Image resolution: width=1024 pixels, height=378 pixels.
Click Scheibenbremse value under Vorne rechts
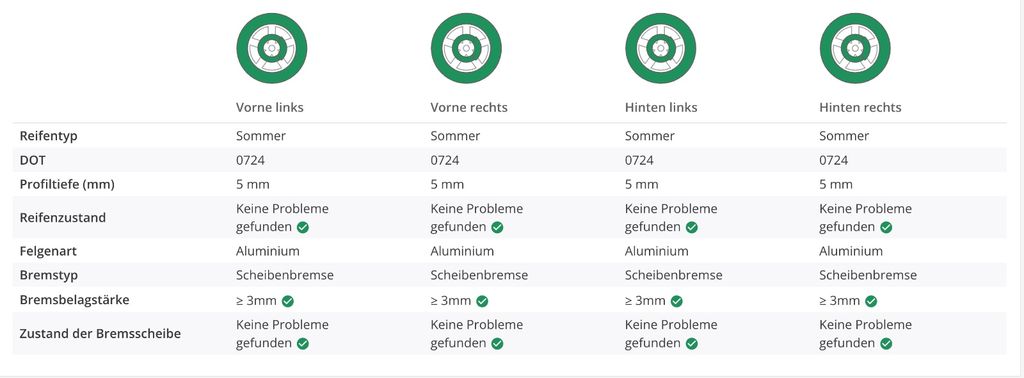click(x=479, y=275)
